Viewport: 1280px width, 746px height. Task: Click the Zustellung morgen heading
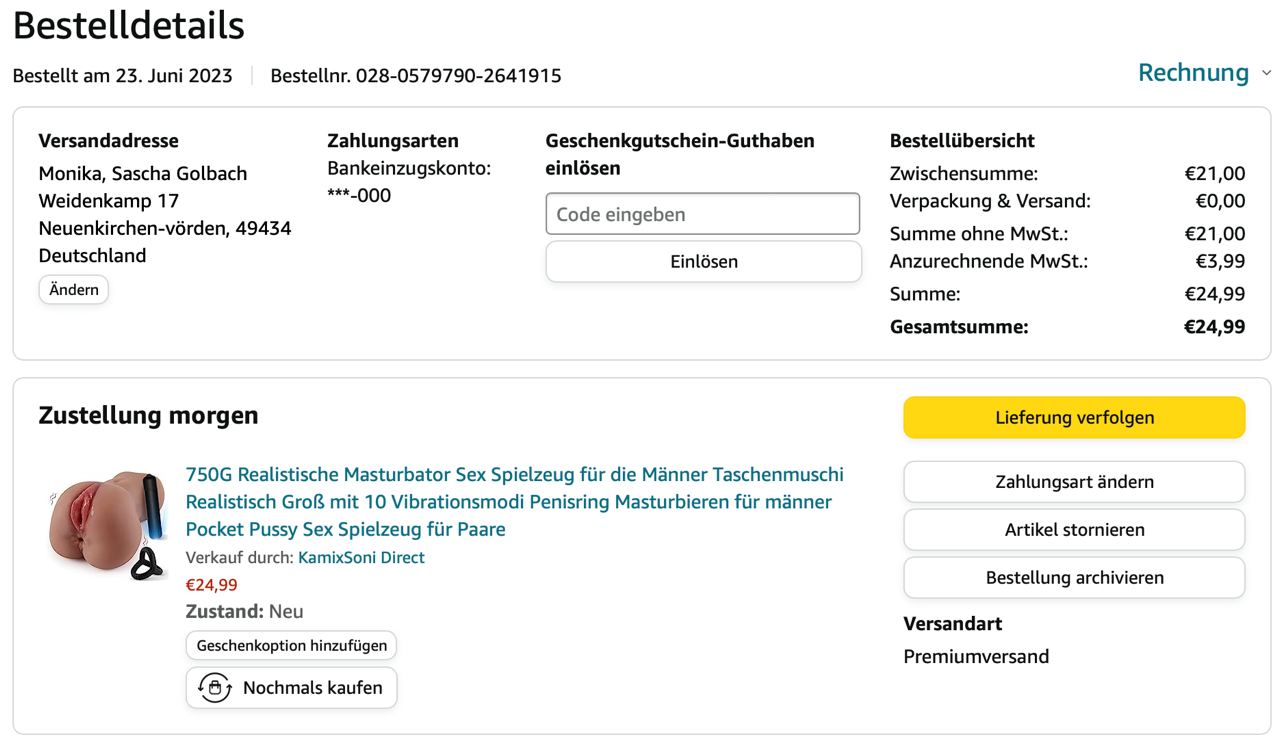[148, 415]
